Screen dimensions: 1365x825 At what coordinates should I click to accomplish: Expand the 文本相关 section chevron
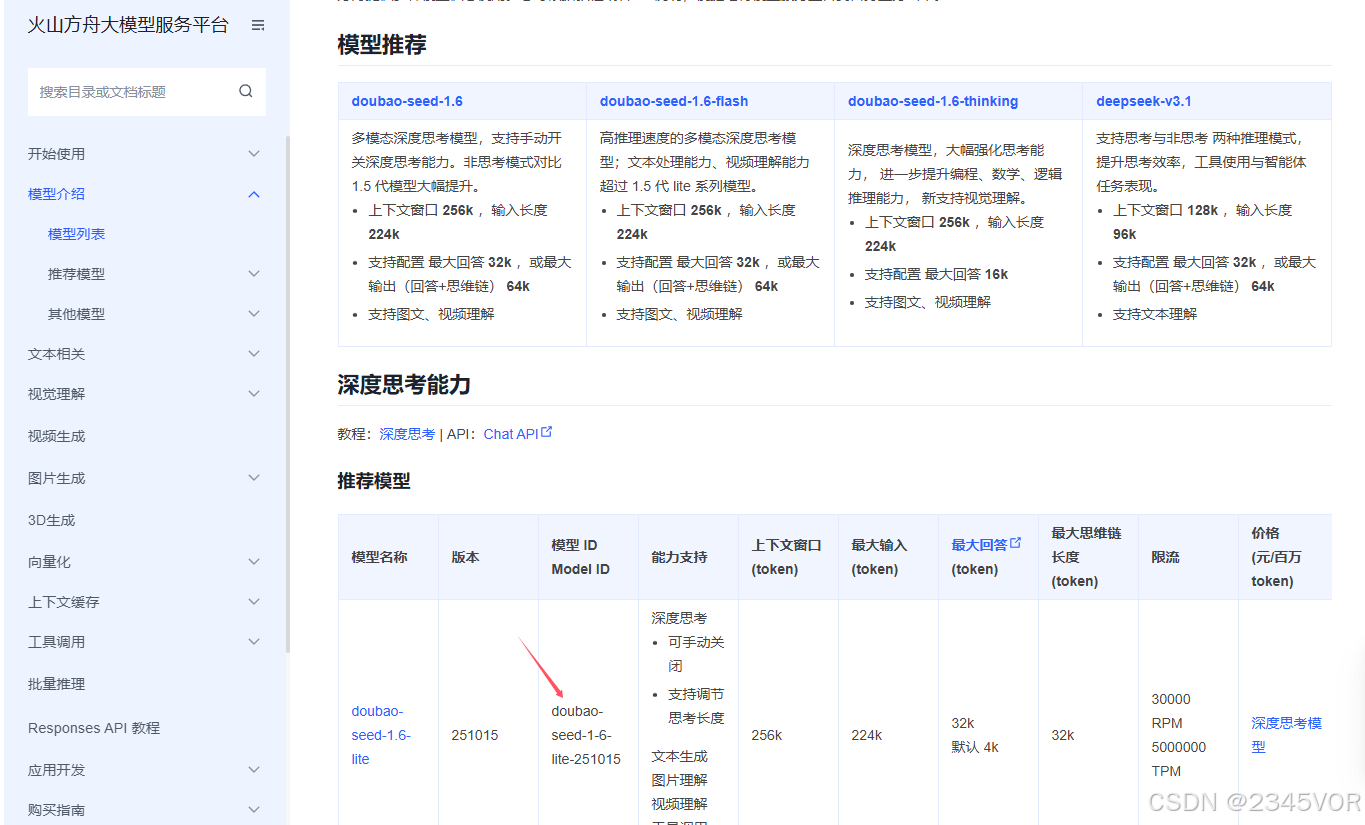(x=254, y=354)
